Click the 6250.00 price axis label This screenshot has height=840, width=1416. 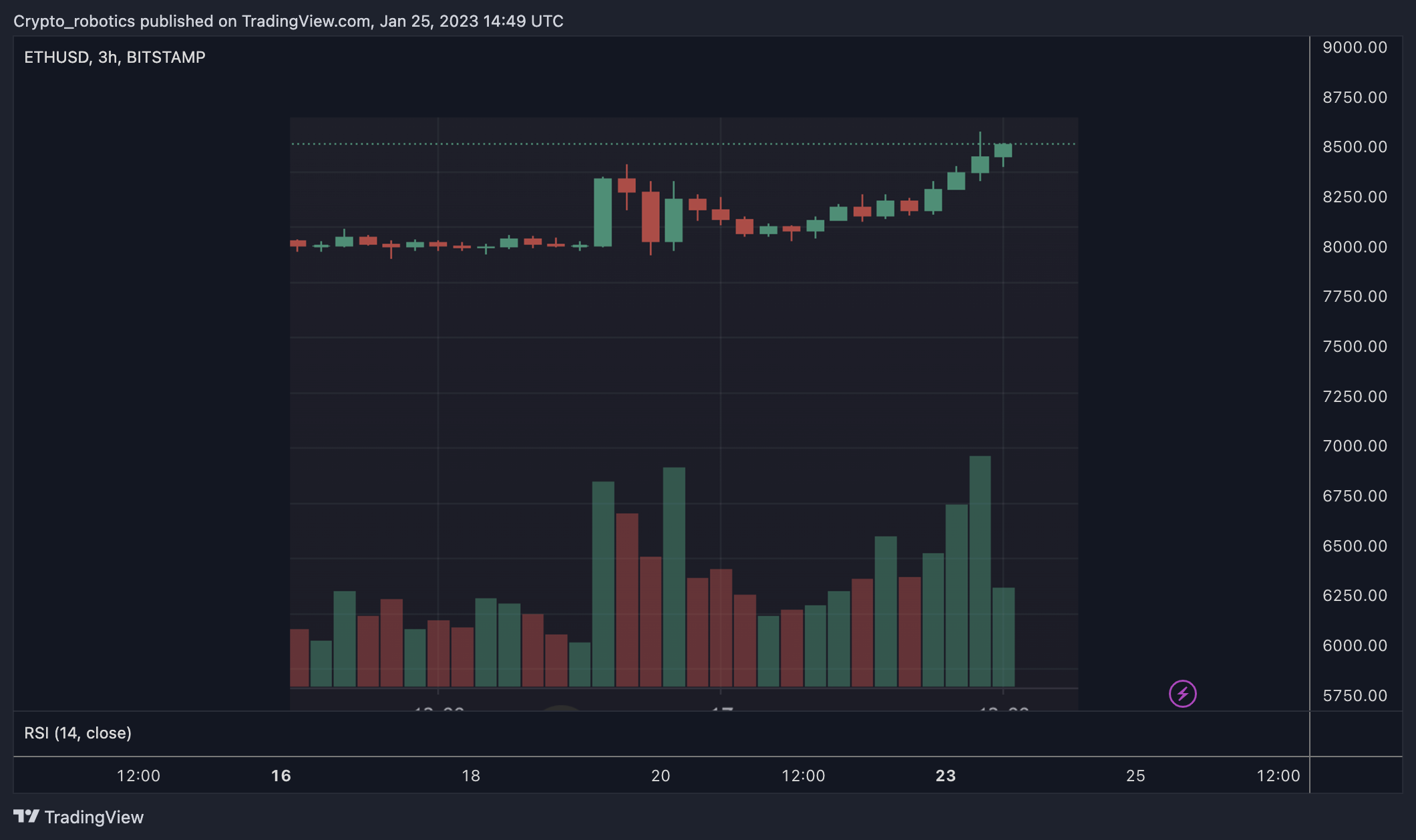pyautogui.click(x=1355, y=596)
